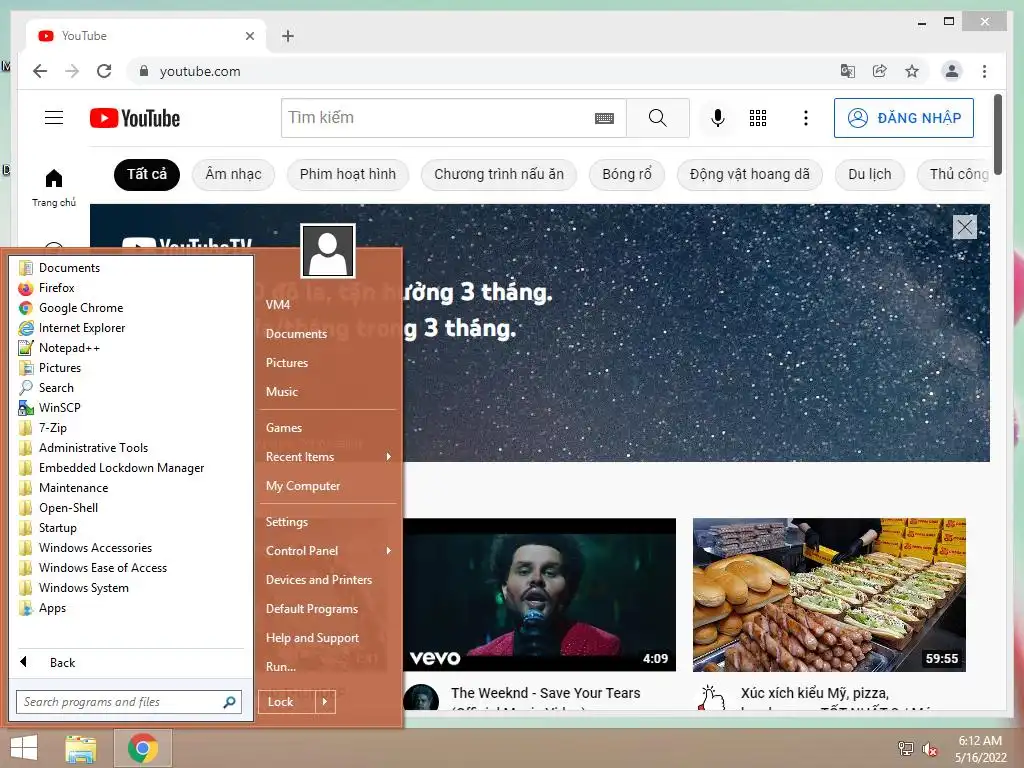Close the YouTube TV banner ad
Screen dimensions: 1024x768
(965, 227)
